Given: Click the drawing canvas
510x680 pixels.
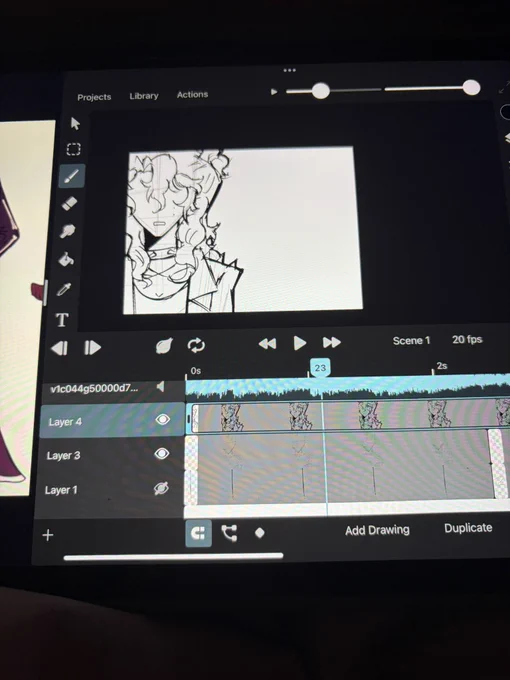Looking at the screenshot, I should [243, 230].
